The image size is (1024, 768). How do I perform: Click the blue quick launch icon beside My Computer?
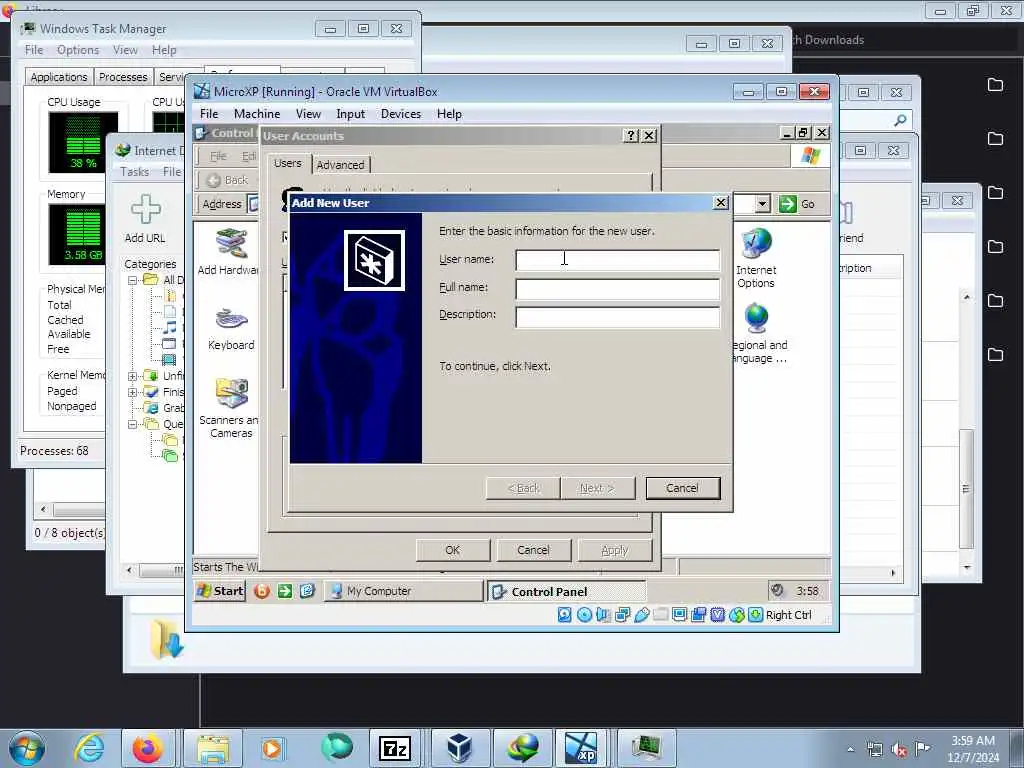pos(308,591)
